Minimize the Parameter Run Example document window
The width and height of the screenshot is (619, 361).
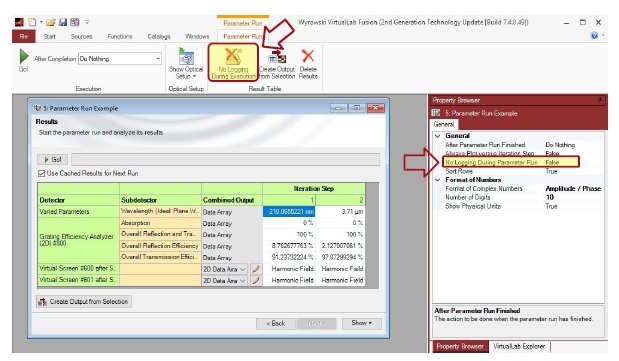[338, 108]
